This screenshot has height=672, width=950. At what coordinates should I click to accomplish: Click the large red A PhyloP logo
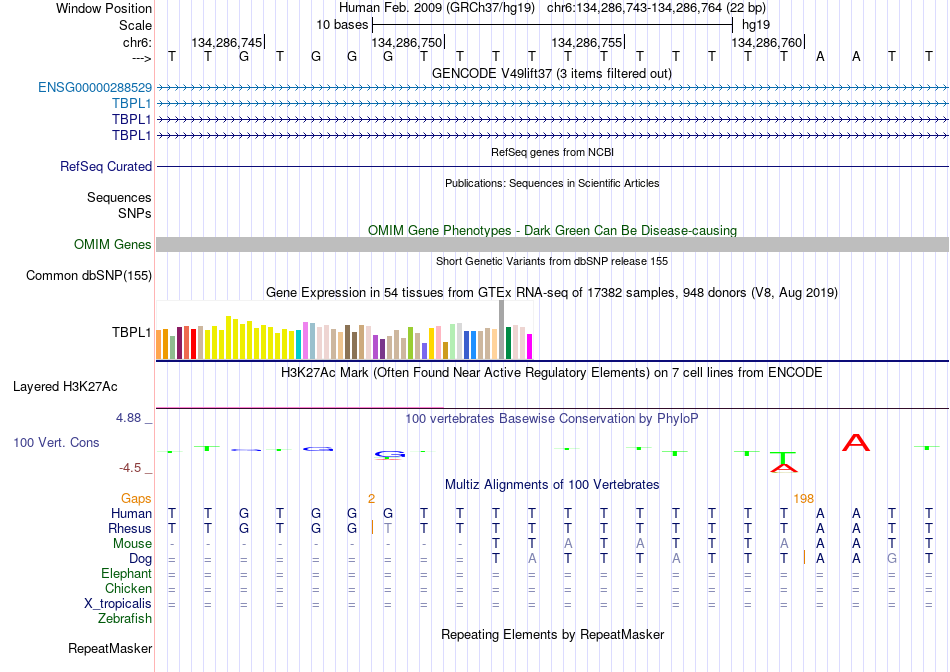[x=856, y=443]
